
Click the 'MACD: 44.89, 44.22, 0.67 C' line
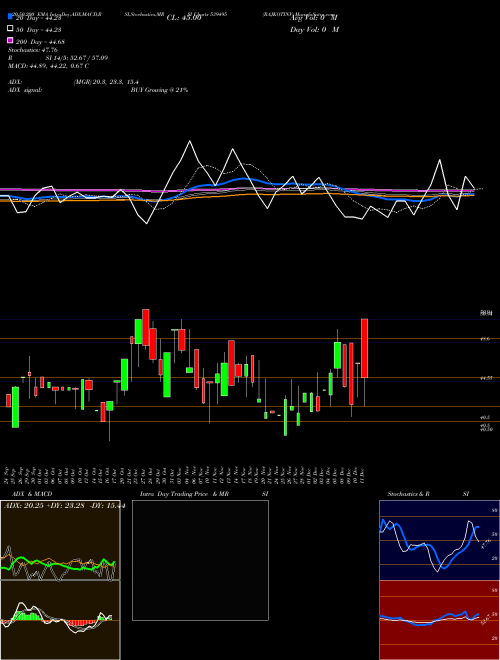coord(48,66)
